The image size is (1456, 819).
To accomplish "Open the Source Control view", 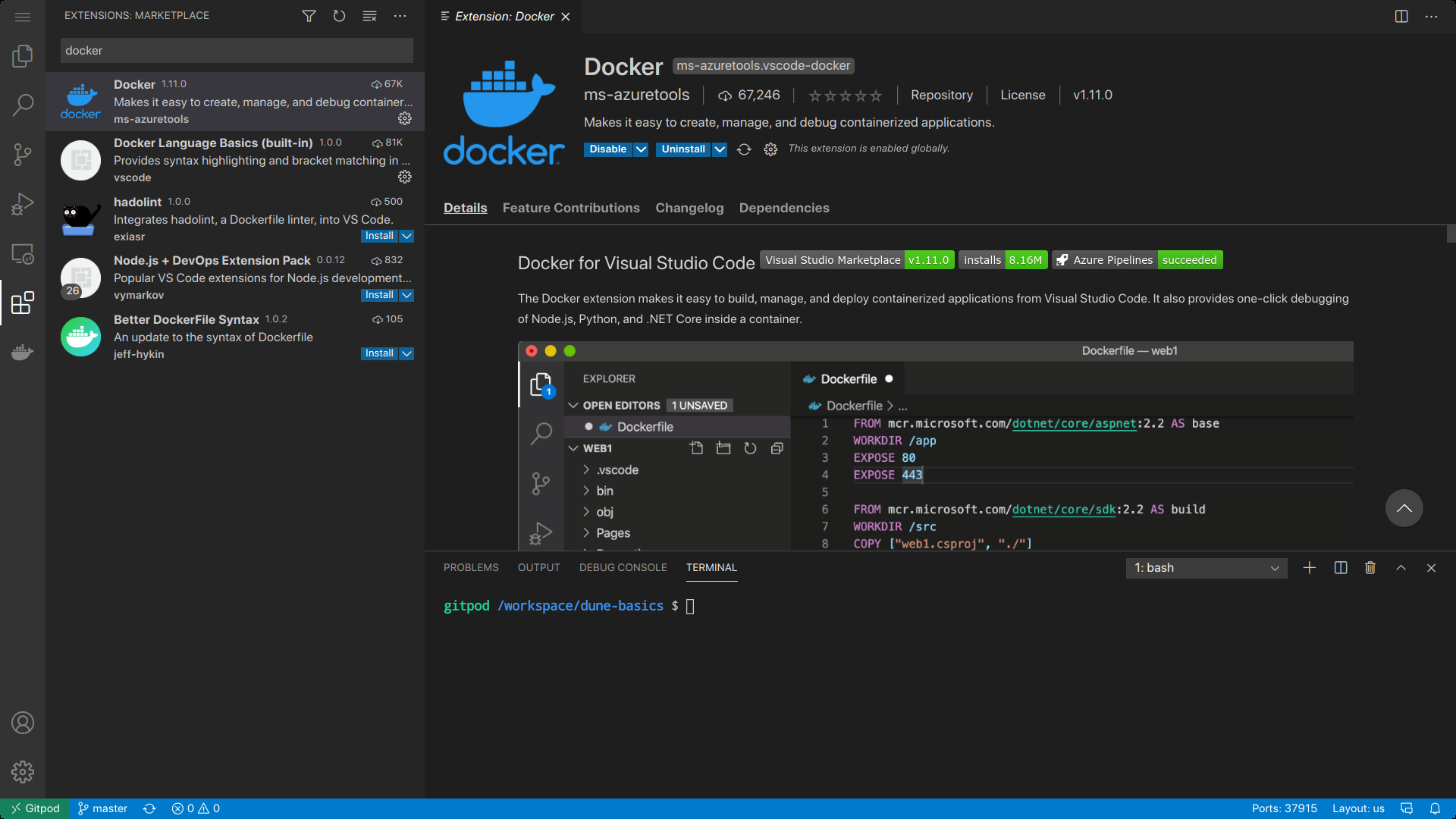I will (23, 155).
